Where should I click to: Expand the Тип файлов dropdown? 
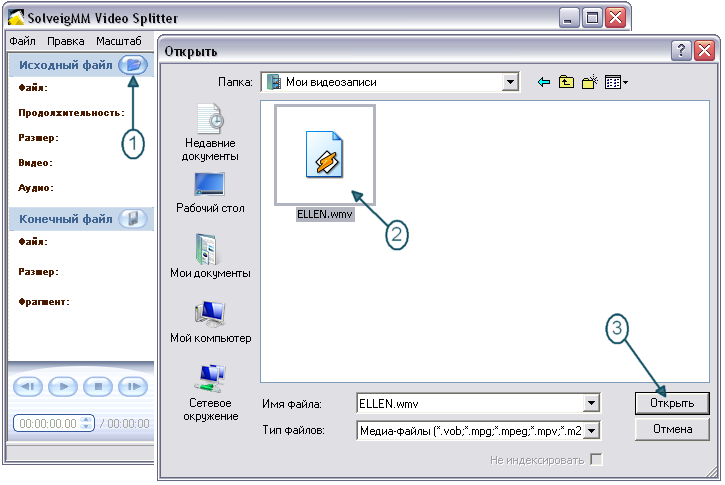pos(592,430)
